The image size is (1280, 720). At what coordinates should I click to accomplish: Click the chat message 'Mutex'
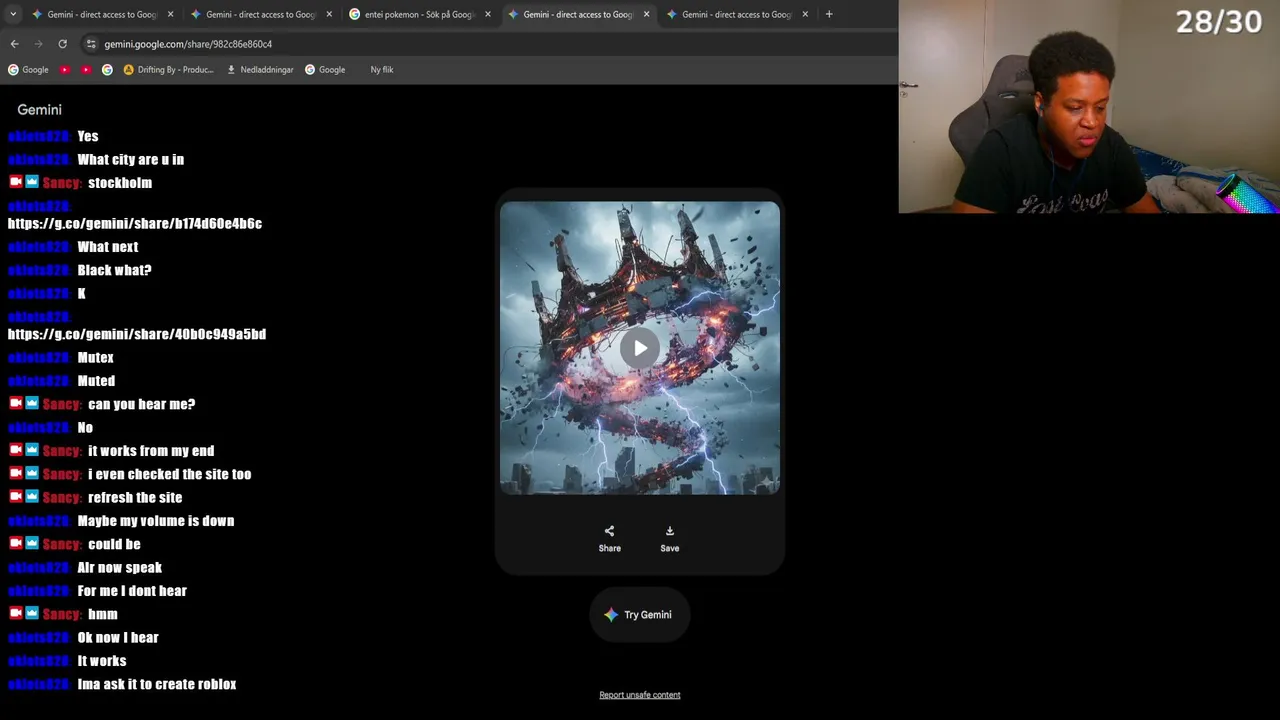click(96, 357)
